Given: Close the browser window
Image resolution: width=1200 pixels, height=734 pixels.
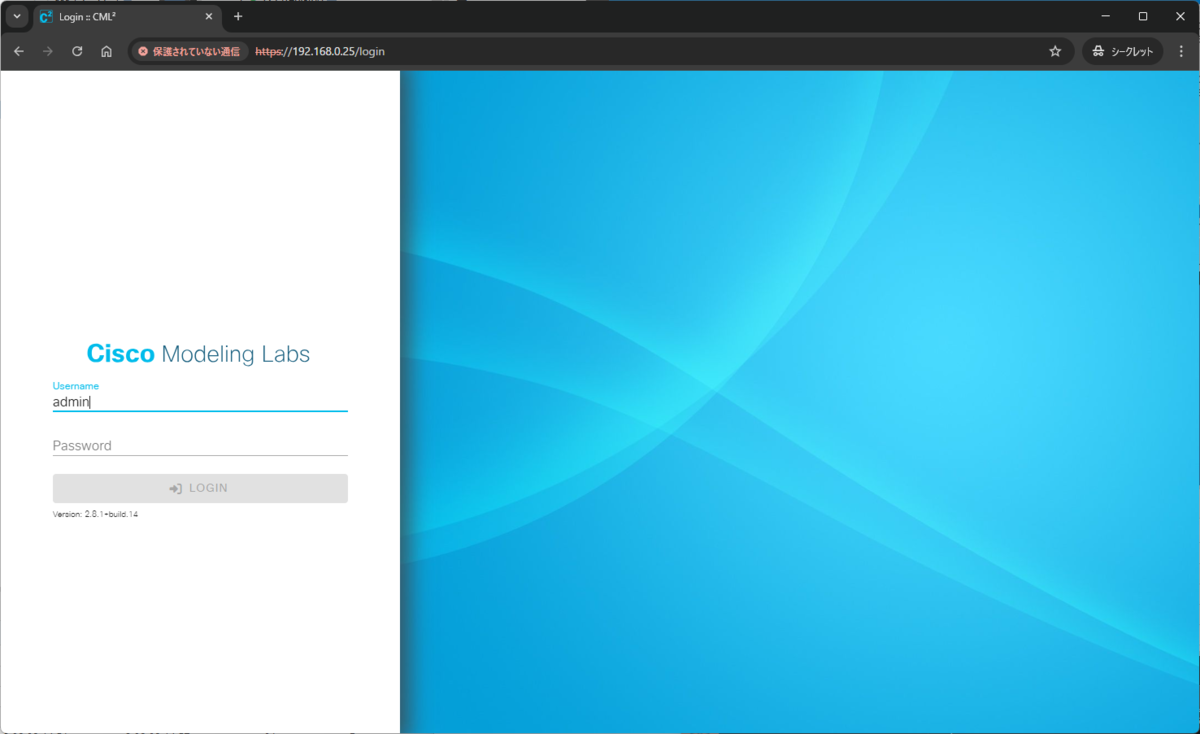Looking at the screenshot, I should point(1180,16).
